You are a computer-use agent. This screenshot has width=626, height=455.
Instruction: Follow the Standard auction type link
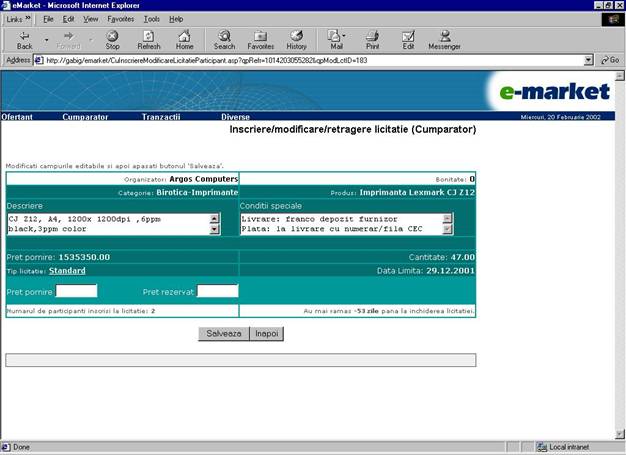coord(68,271)
